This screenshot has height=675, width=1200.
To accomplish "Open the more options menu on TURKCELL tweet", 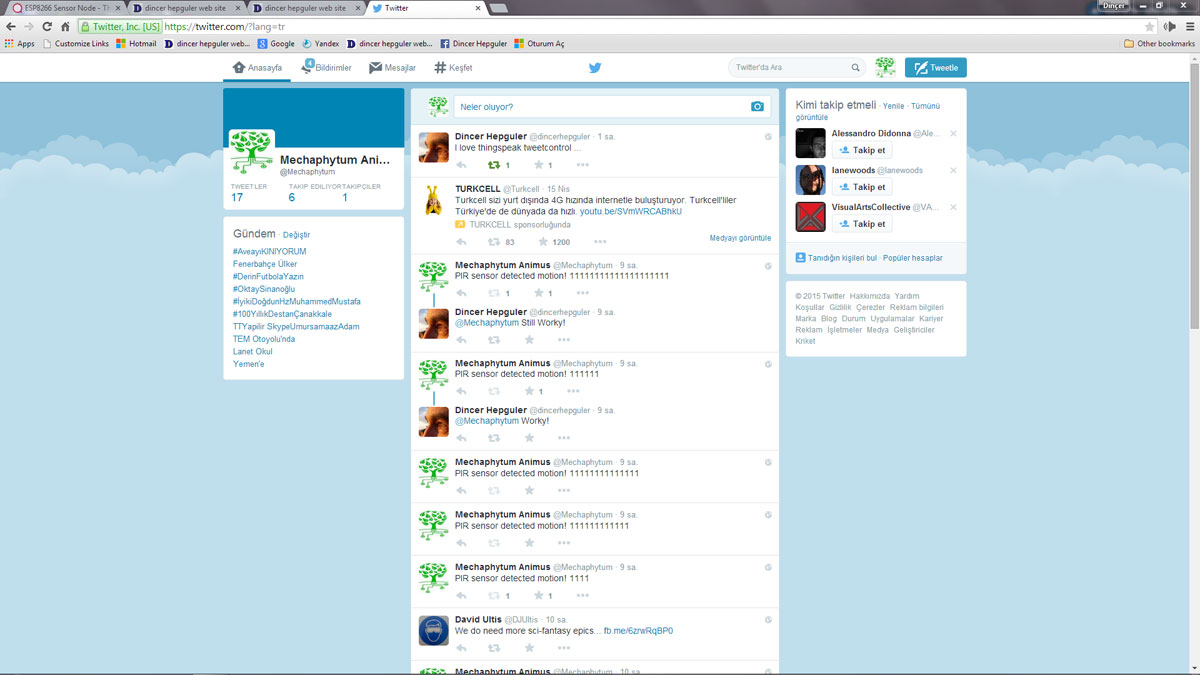I will point(598,240).
